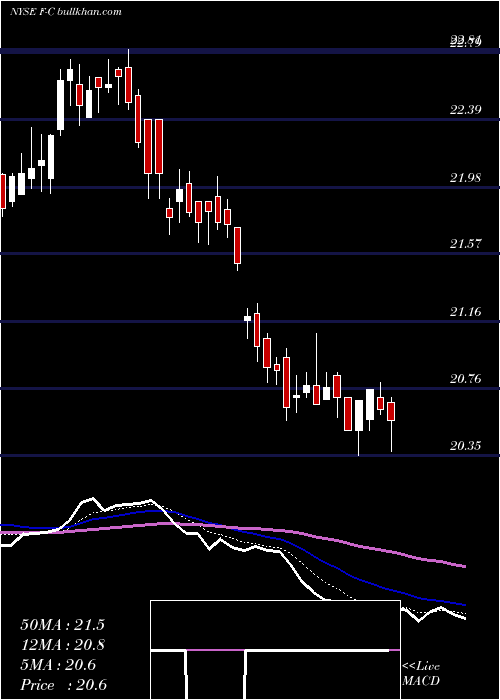Viewport: 500px width, 700px height.
Task: Click the 20.35 price axis label
Action: coord(466,446)
